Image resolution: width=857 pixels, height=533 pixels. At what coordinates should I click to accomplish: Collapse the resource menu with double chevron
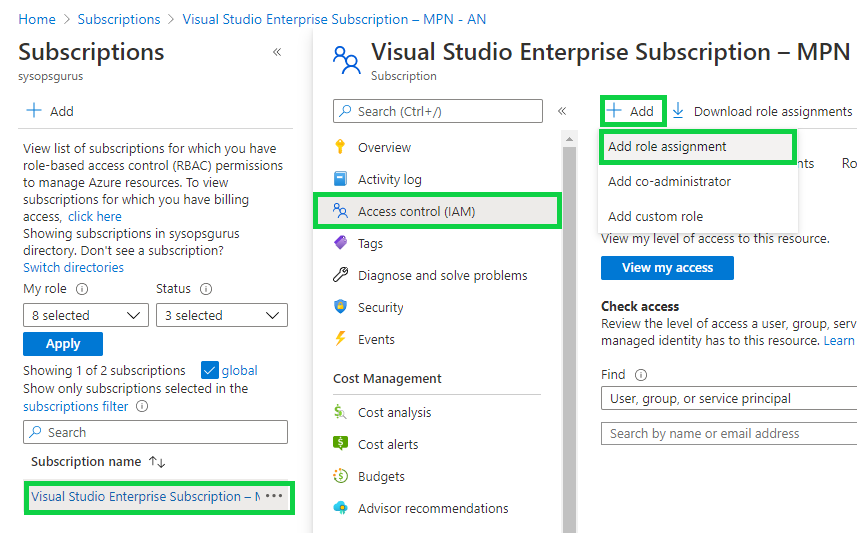tap(562, 111)
